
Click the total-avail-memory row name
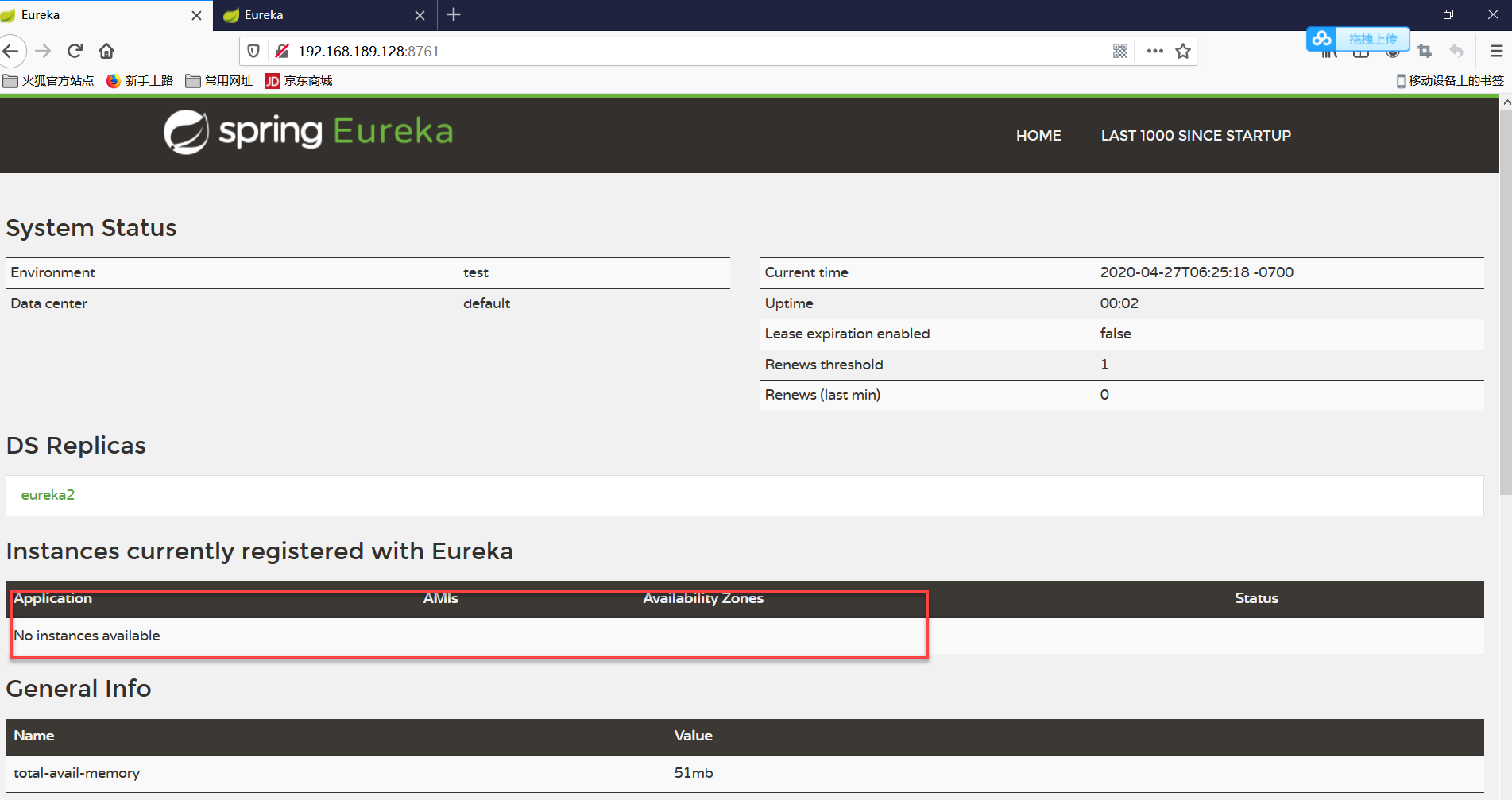(76, 773)
